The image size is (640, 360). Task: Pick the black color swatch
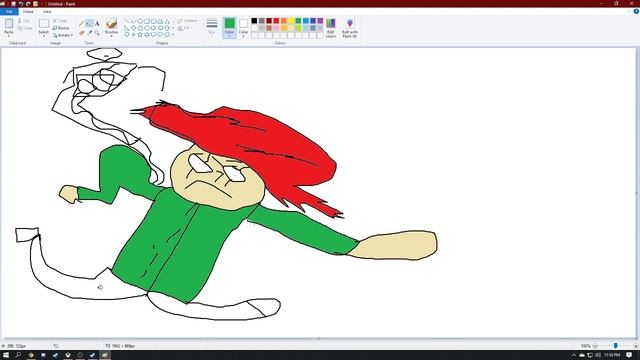pyautogui.click(x=254, y=20)
